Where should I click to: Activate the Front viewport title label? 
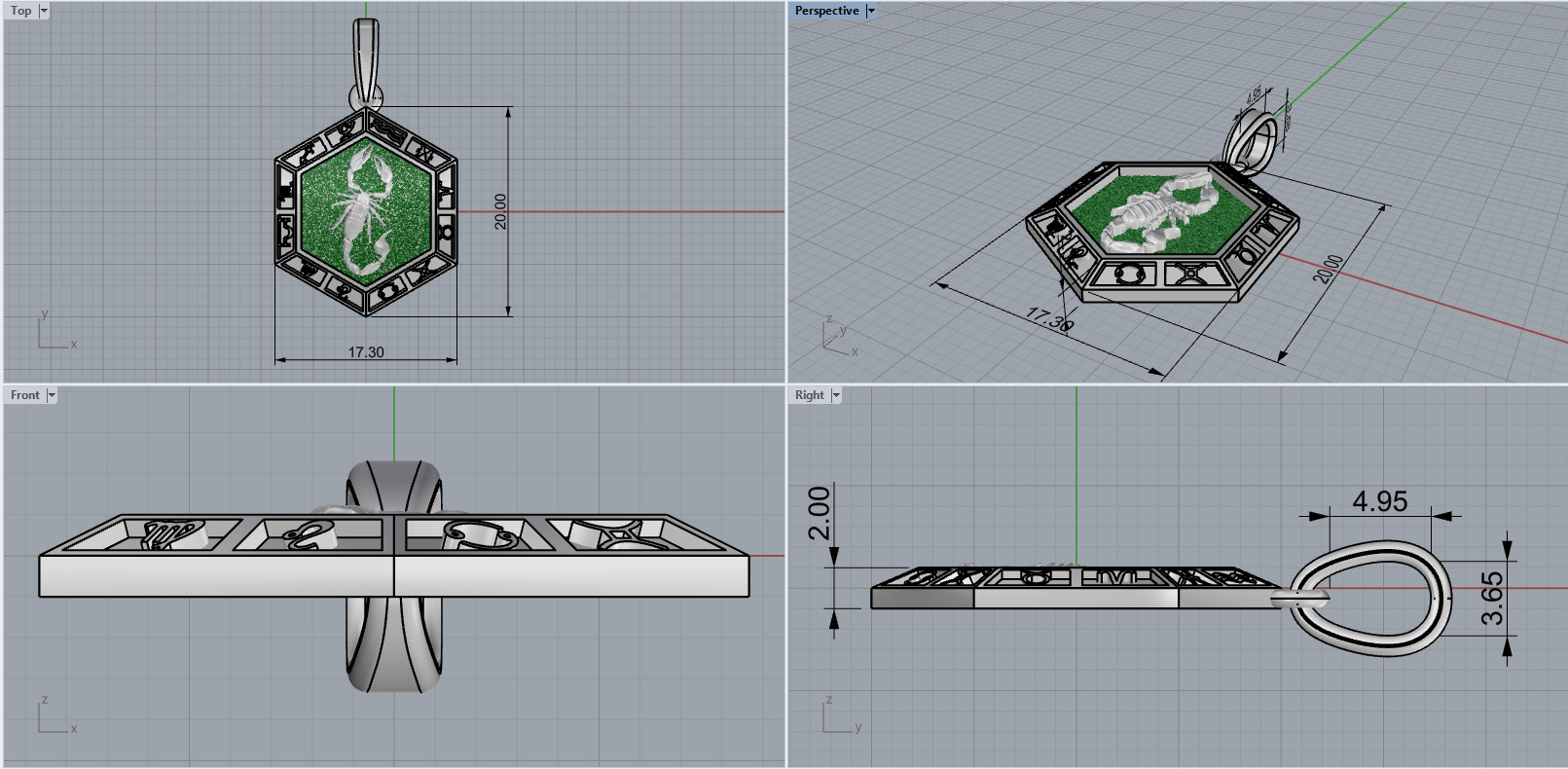[25, 395]
